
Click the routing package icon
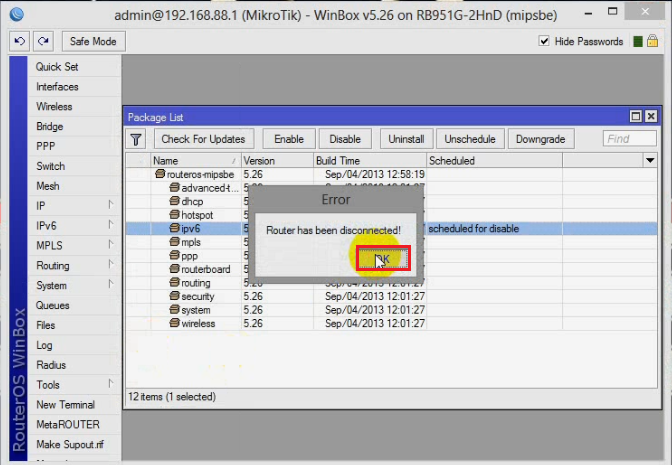(174, 283)
